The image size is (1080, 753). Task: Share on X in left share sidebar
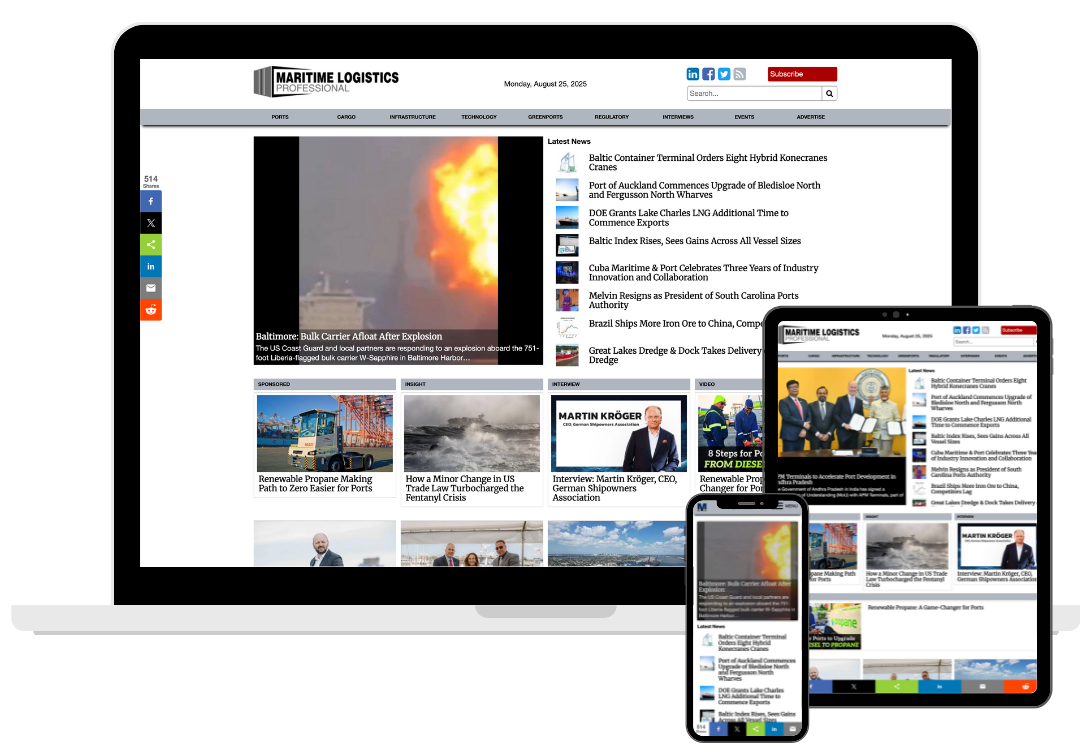coord(151,223)
